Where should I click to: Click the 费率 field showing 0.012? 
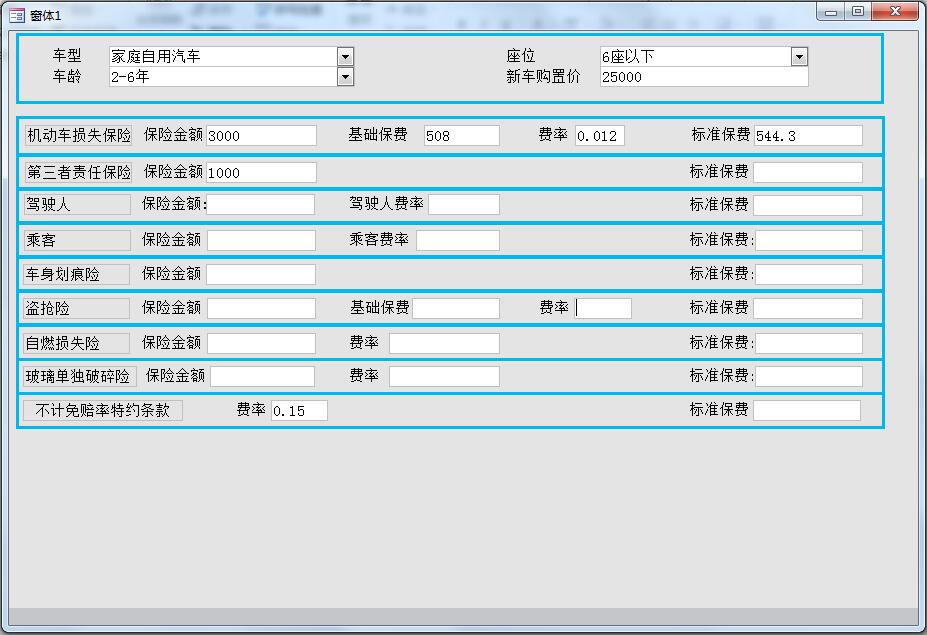coord(599,136)
